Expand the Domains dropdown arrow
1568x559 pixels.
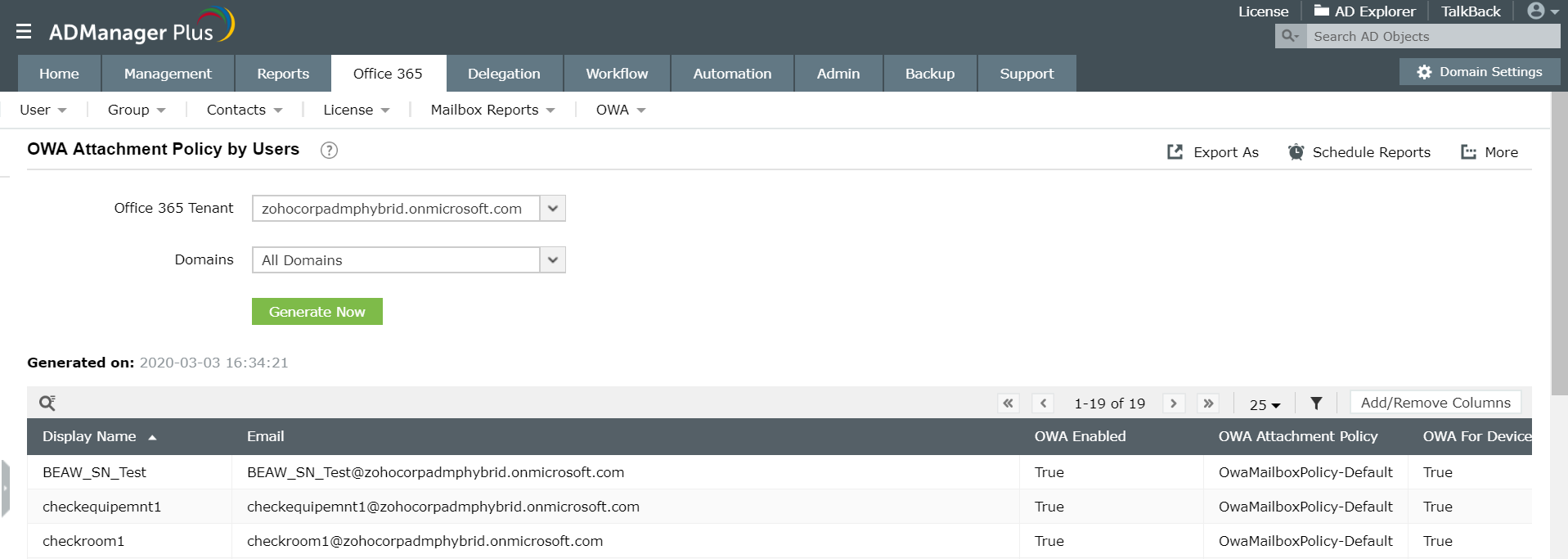tap(553, 260)
